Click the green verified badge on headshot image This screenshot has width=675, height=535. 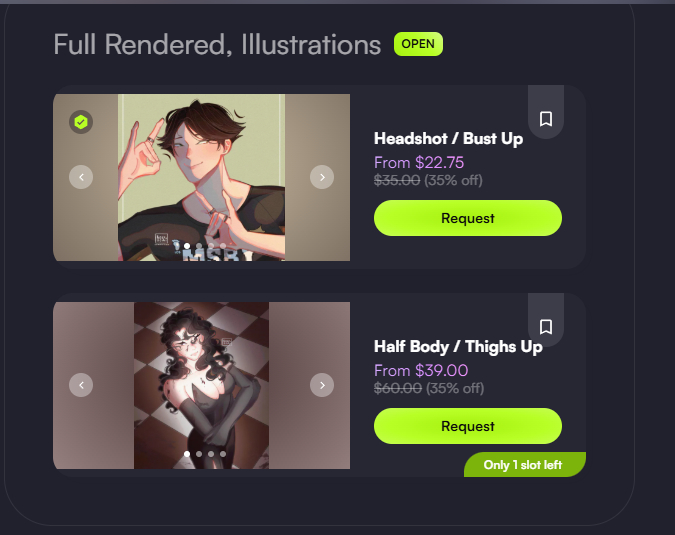tap(81, 122)
